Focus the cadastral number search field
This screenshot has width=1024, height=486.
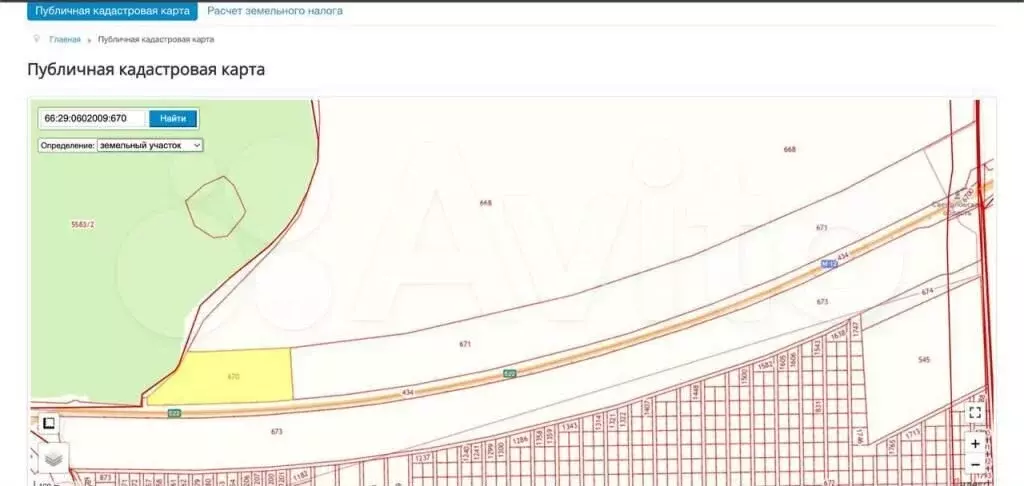click(x=93, y=118)
